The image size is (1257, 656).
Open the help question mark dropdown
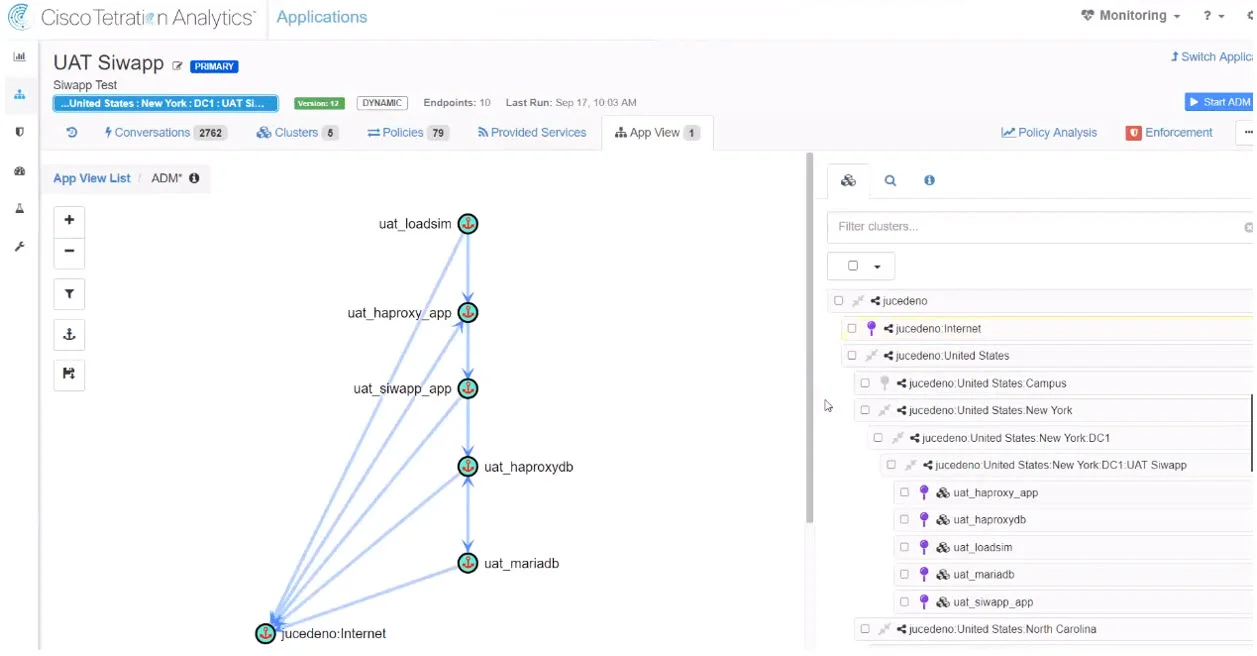point(1214,16)
